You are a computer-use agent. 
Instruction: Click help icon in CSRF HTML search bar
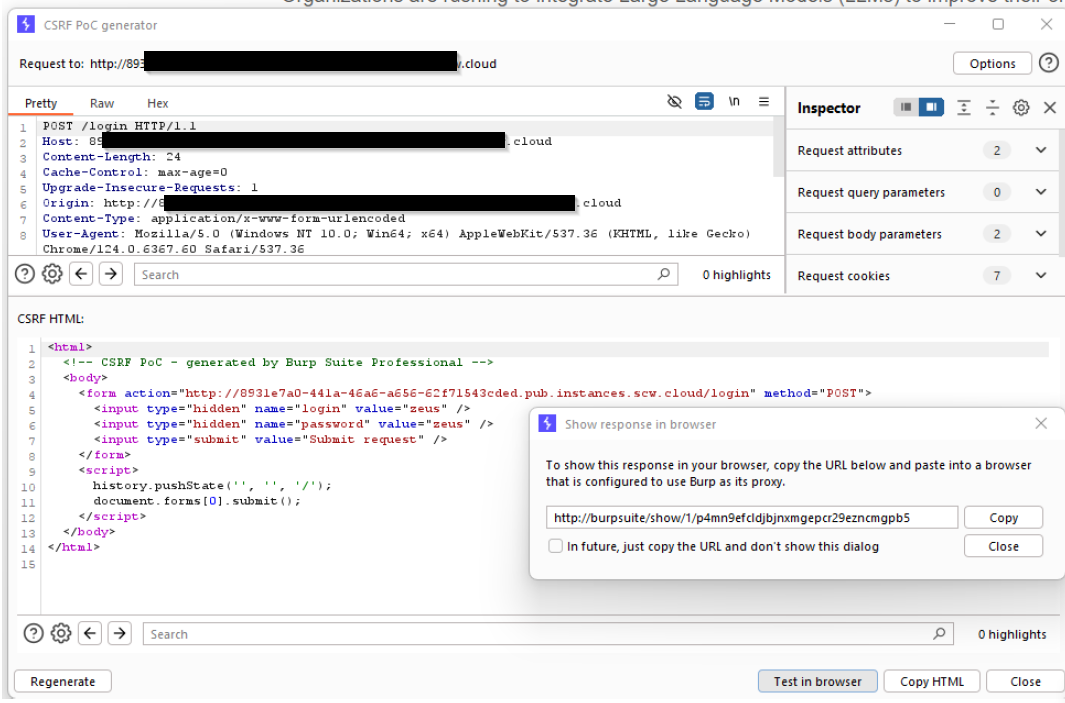(33, 634)
